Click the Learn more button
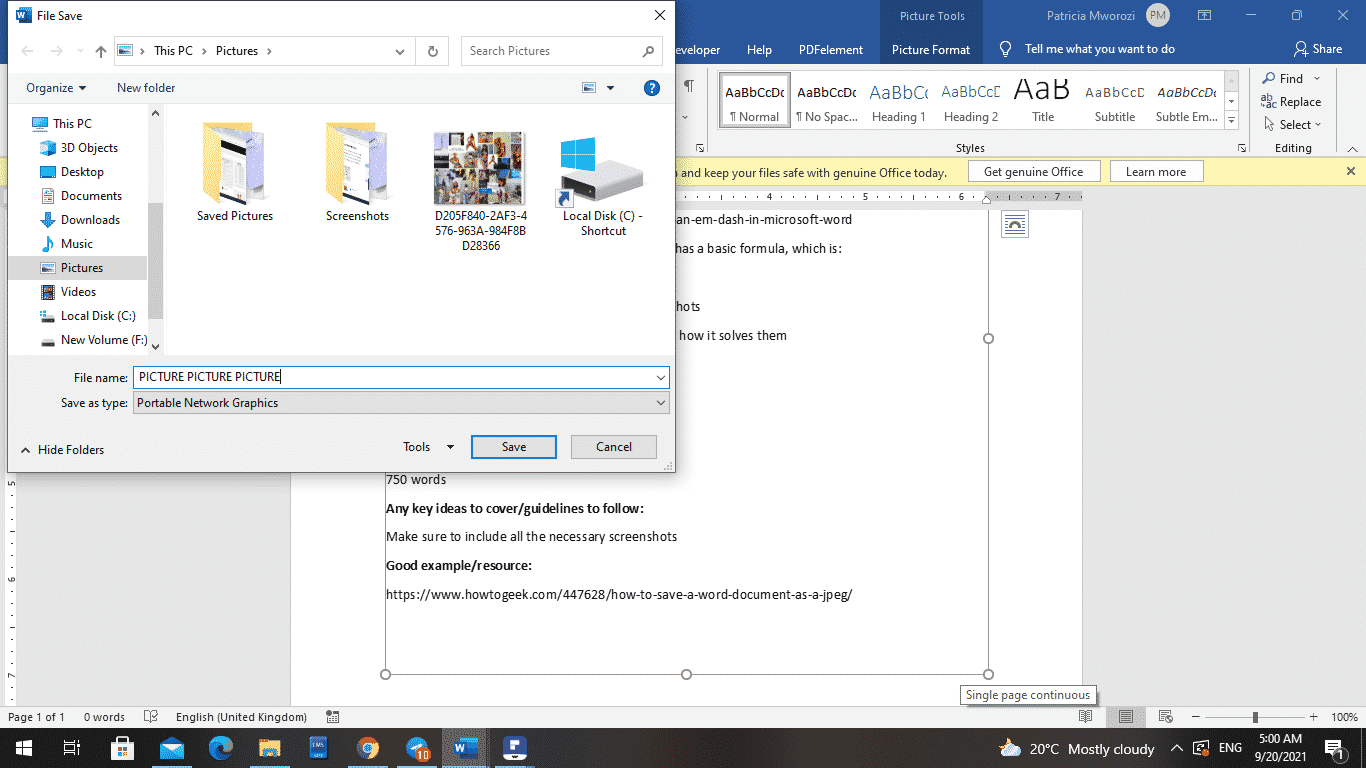The width and height of the screenshot is (1366, 768). click(1156, 172)
